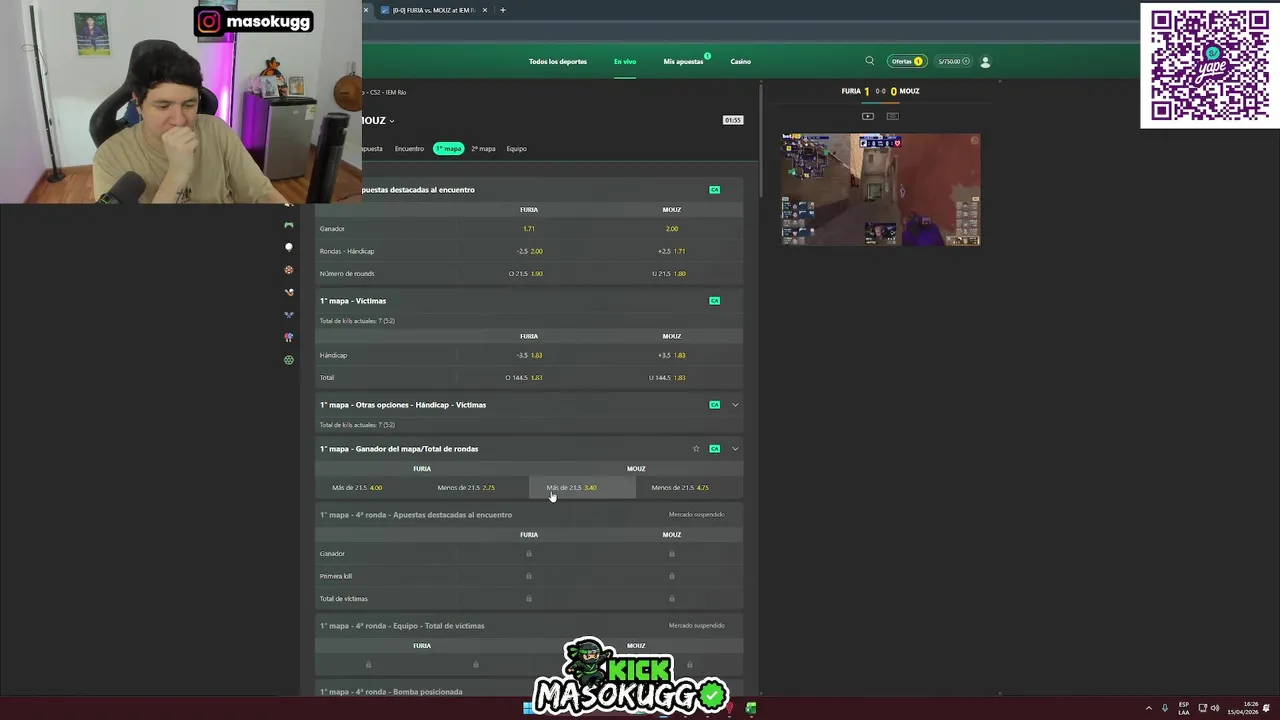Viewport: 1280px width, 720px height.
Task: Select the 1º mapa tab
Action: (x=448, y=149)
